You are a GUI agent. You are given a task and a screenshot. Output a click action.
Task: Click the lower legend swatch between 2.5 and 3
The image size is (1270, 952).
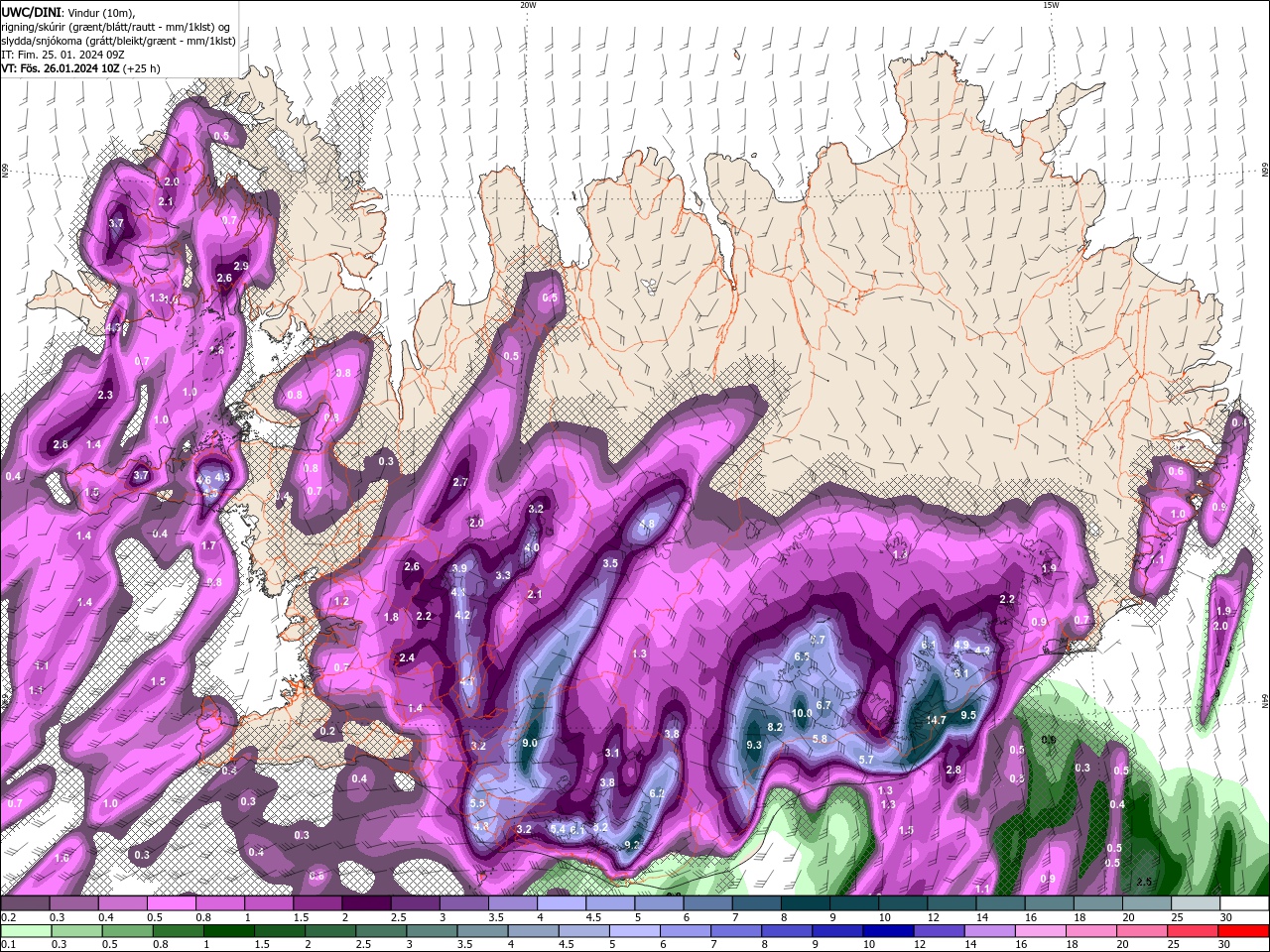tap(381, 931)
